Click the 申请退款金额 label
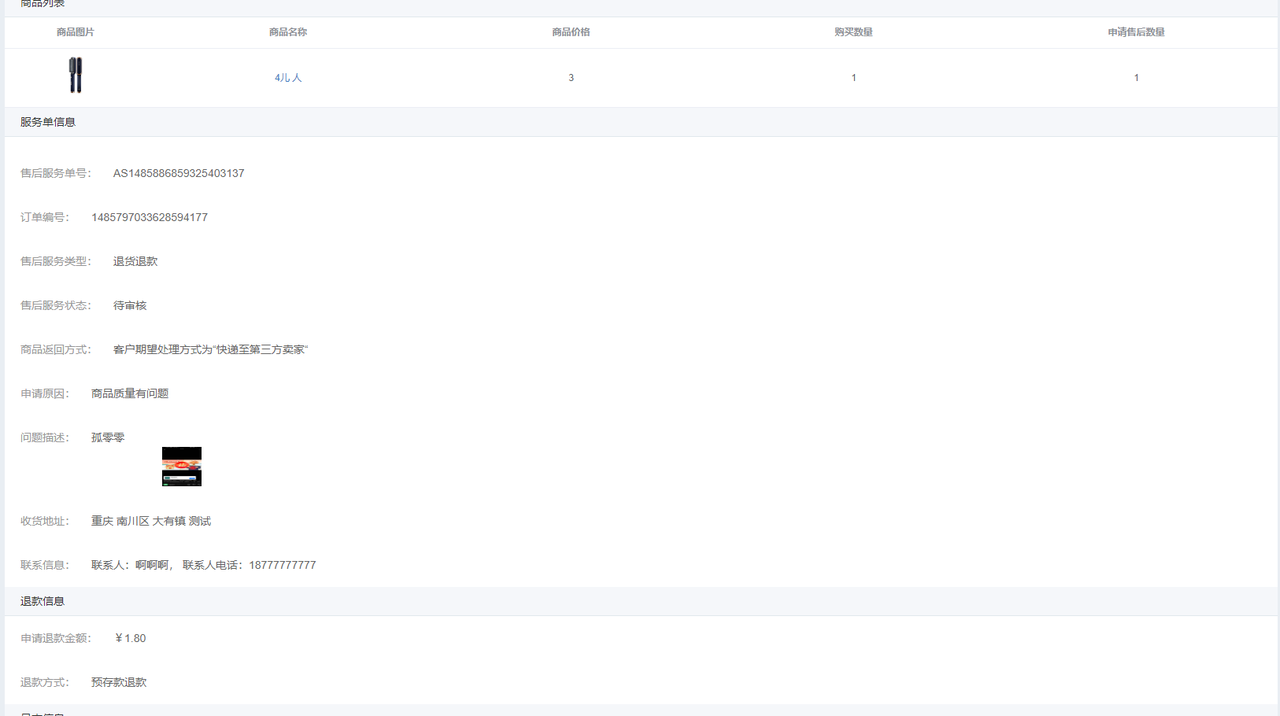This screenshot has height=716, width=1280. (x=56, y=639)
